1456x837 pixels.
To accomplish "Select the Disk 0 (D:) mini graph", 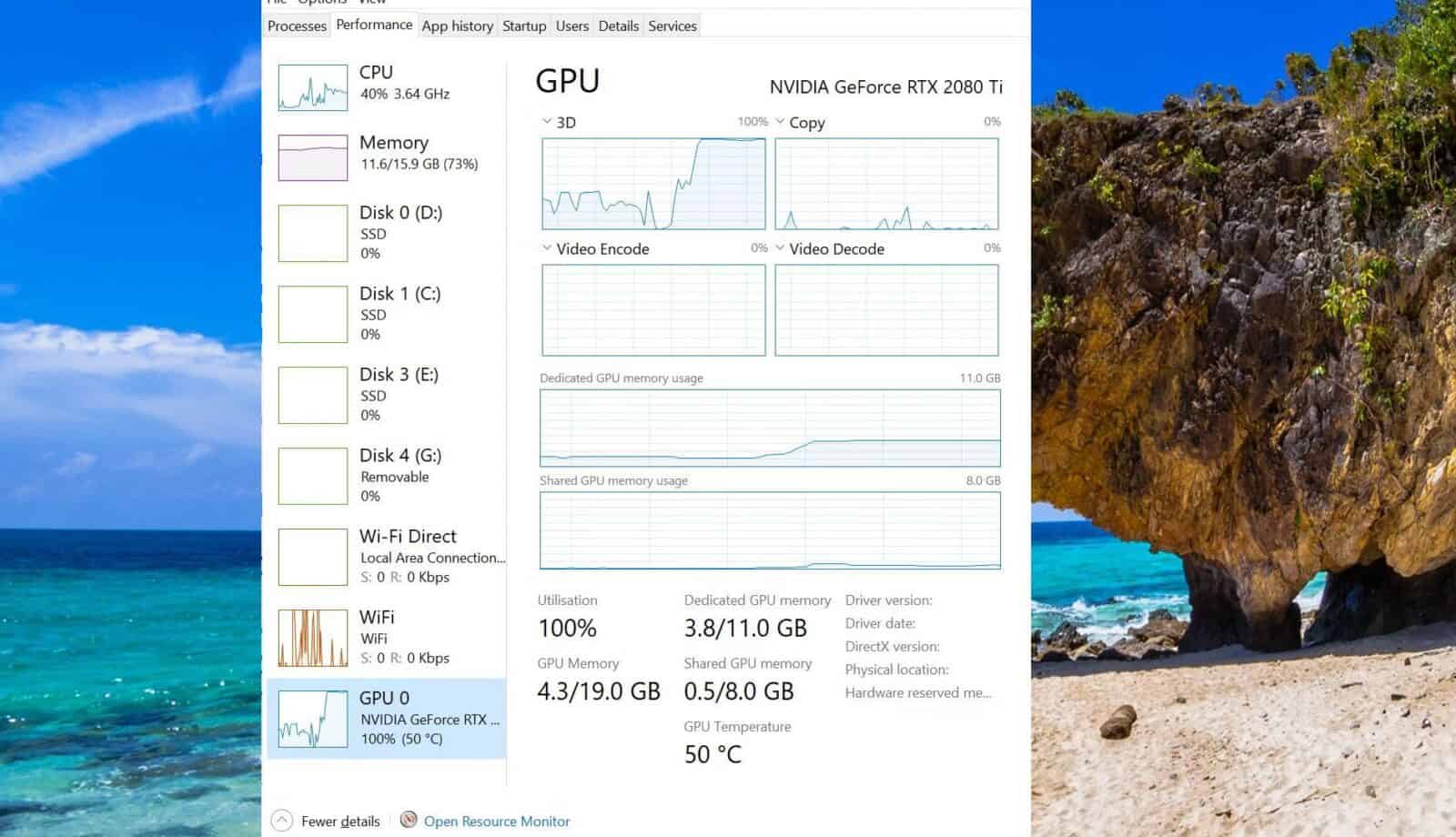I will point(313,233).
